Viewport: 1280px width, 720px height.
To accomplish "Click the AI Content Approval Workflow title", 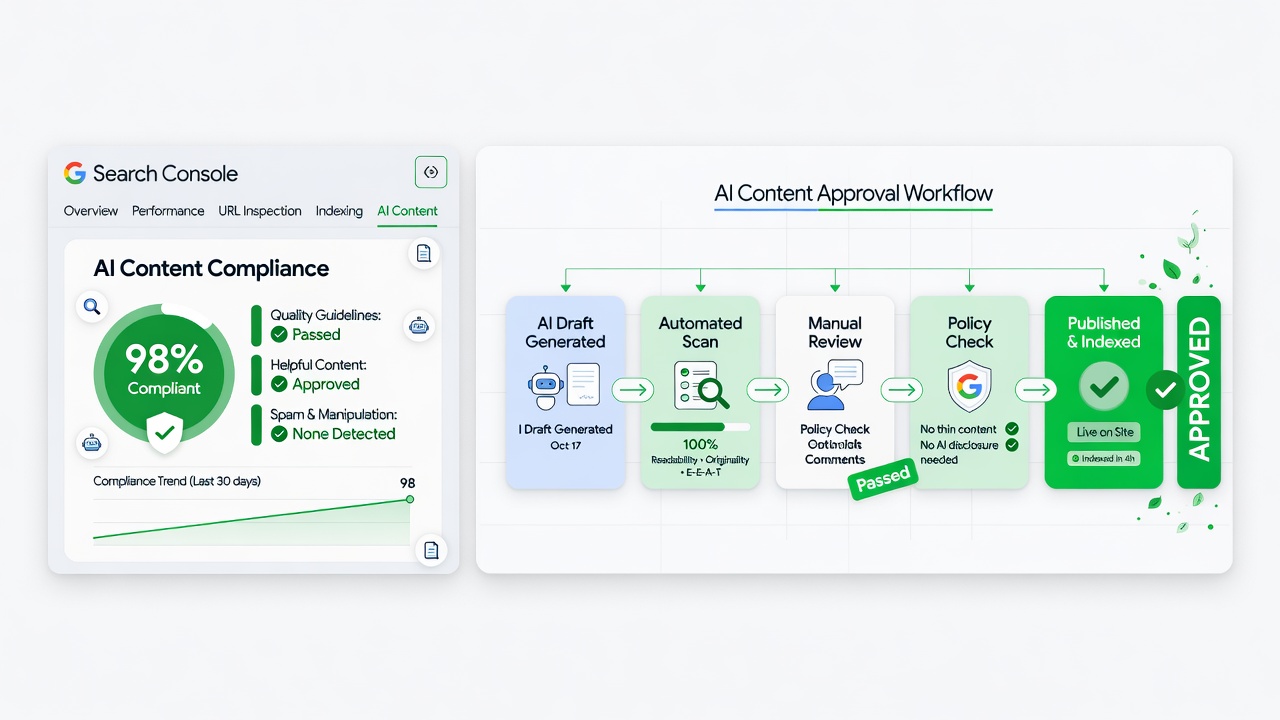I will [854, 193].
